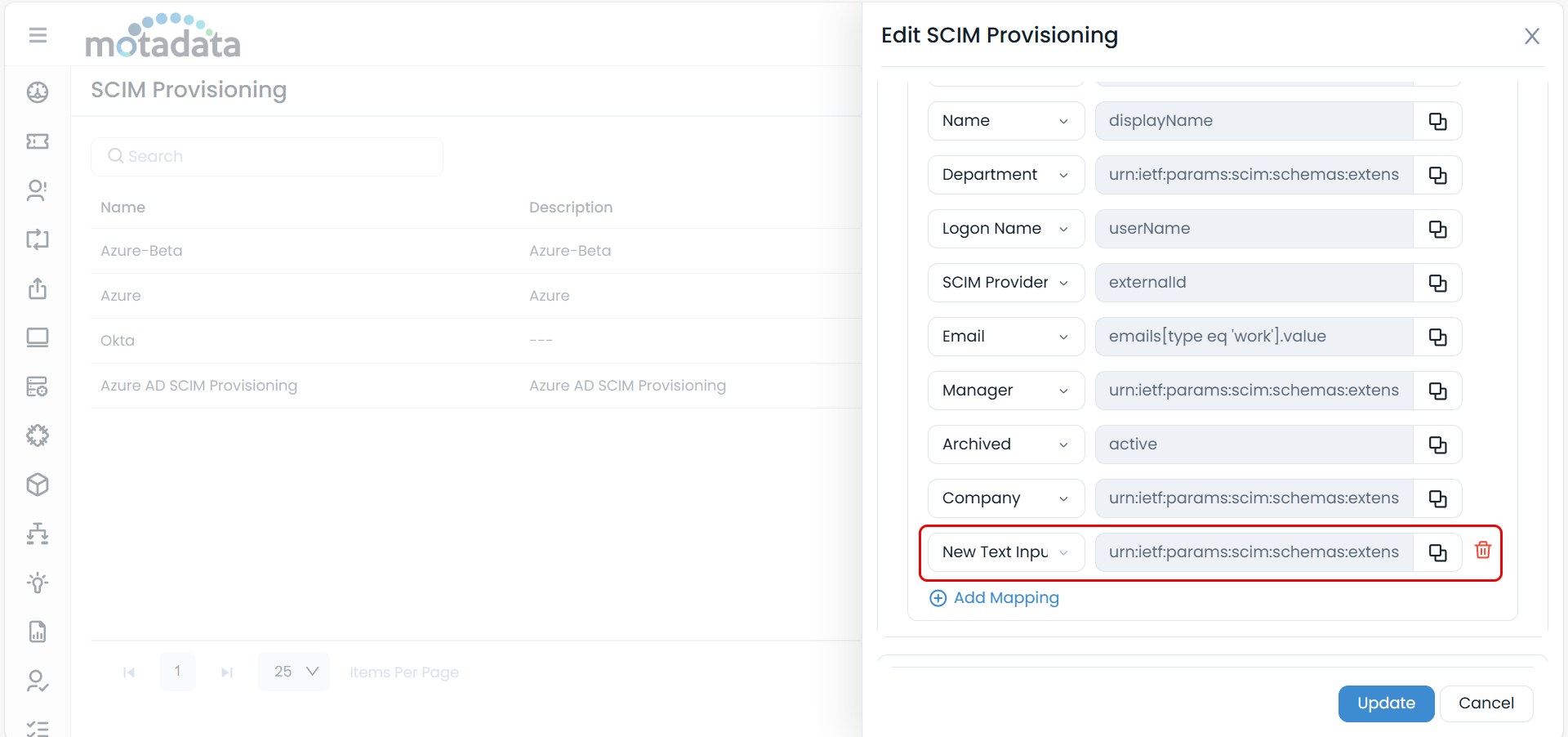Open the dashboard icon in sidebar

pyautogui.click(x=38, y=92)
